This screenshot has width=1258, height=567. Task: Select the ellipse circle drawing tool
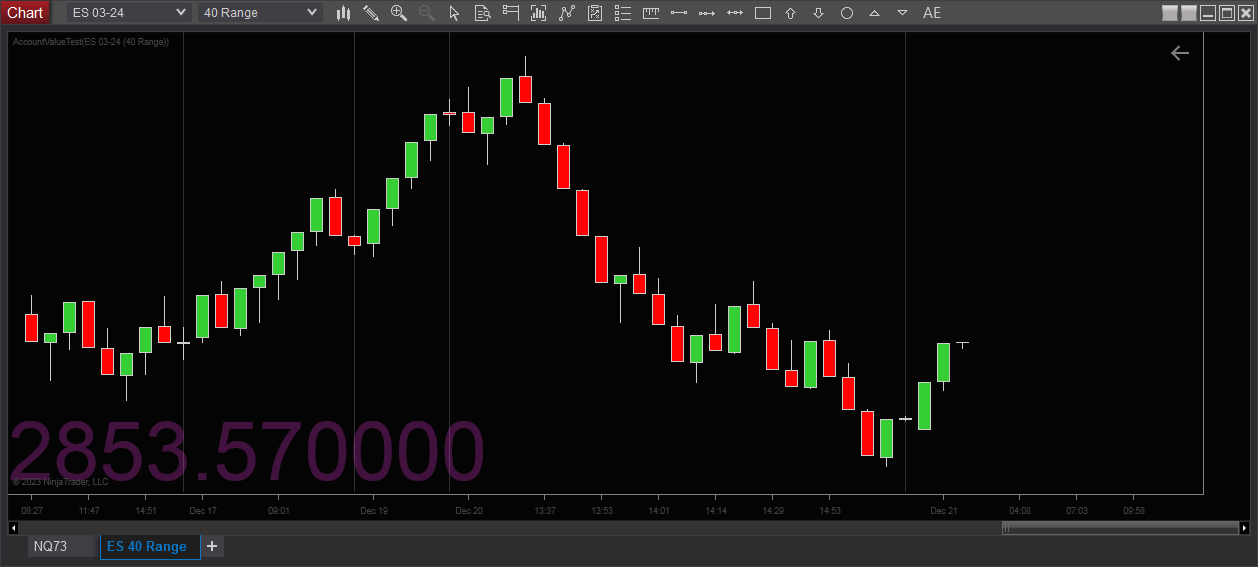[x=847, y=13]
